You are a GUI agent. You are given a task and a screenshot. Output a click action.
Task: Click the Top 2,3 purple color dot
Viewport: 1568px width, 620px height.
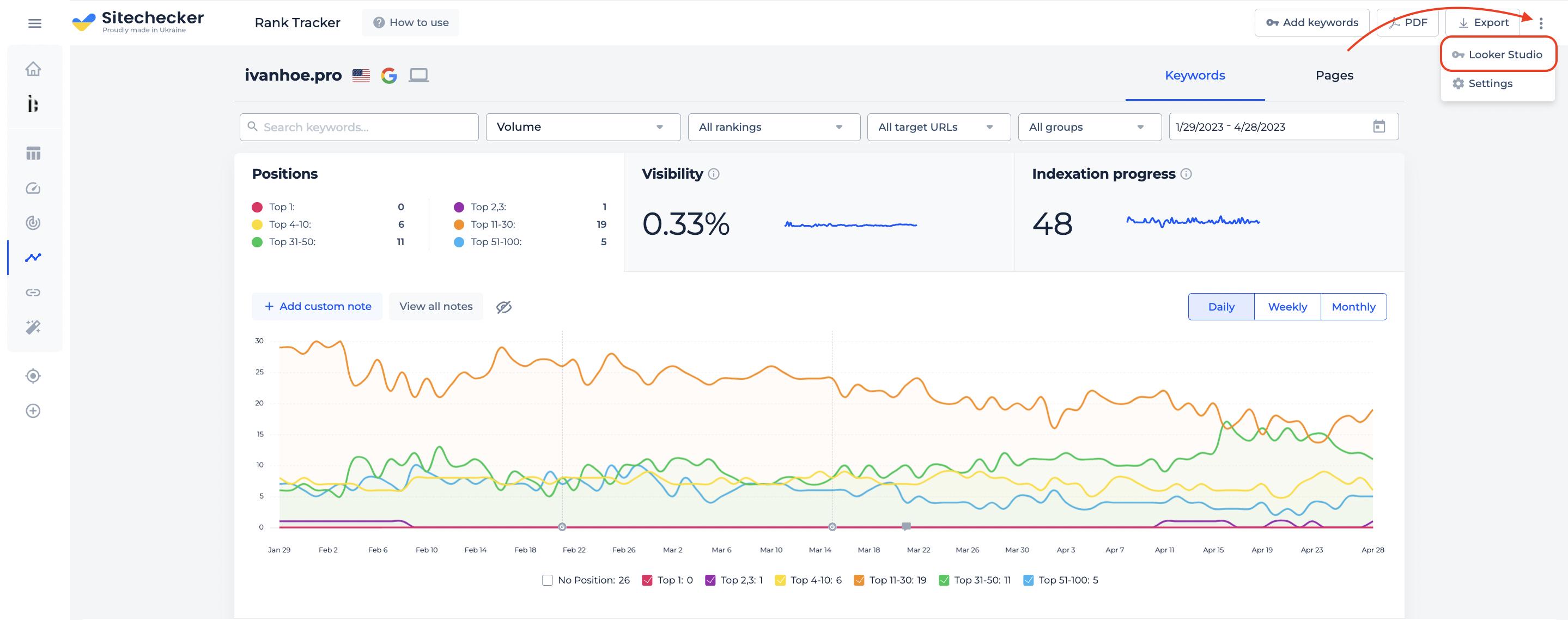click(459, 207)
